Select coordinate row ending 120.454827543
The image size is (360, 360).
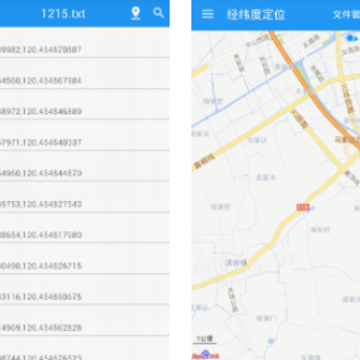85,197
